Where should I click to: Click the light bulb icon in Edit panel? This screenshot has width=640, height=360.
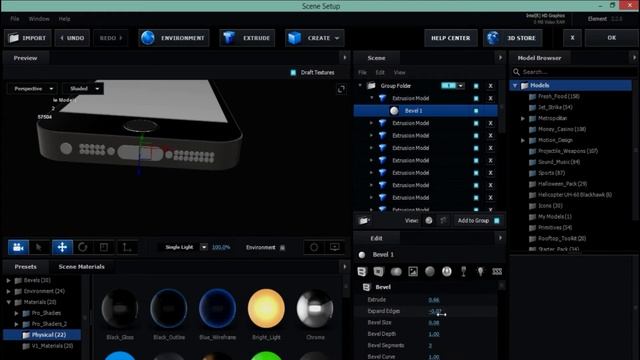(480, 271)
